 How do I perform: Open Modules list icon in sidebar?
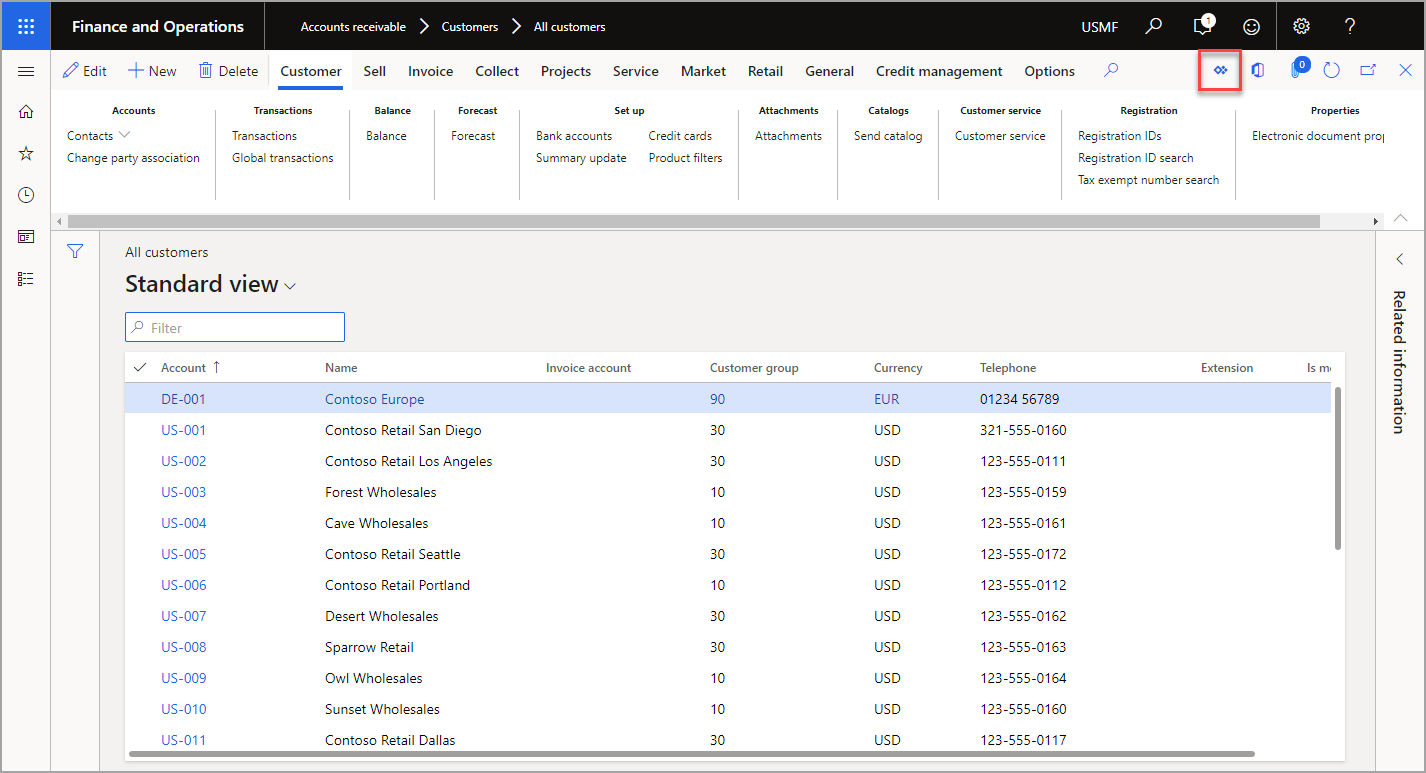[26, 279]
